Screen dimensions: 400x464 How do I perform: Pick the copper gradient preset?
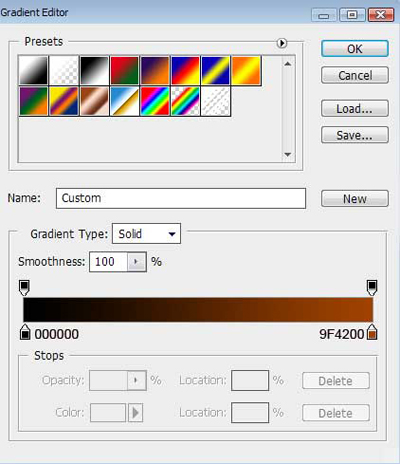94,101
